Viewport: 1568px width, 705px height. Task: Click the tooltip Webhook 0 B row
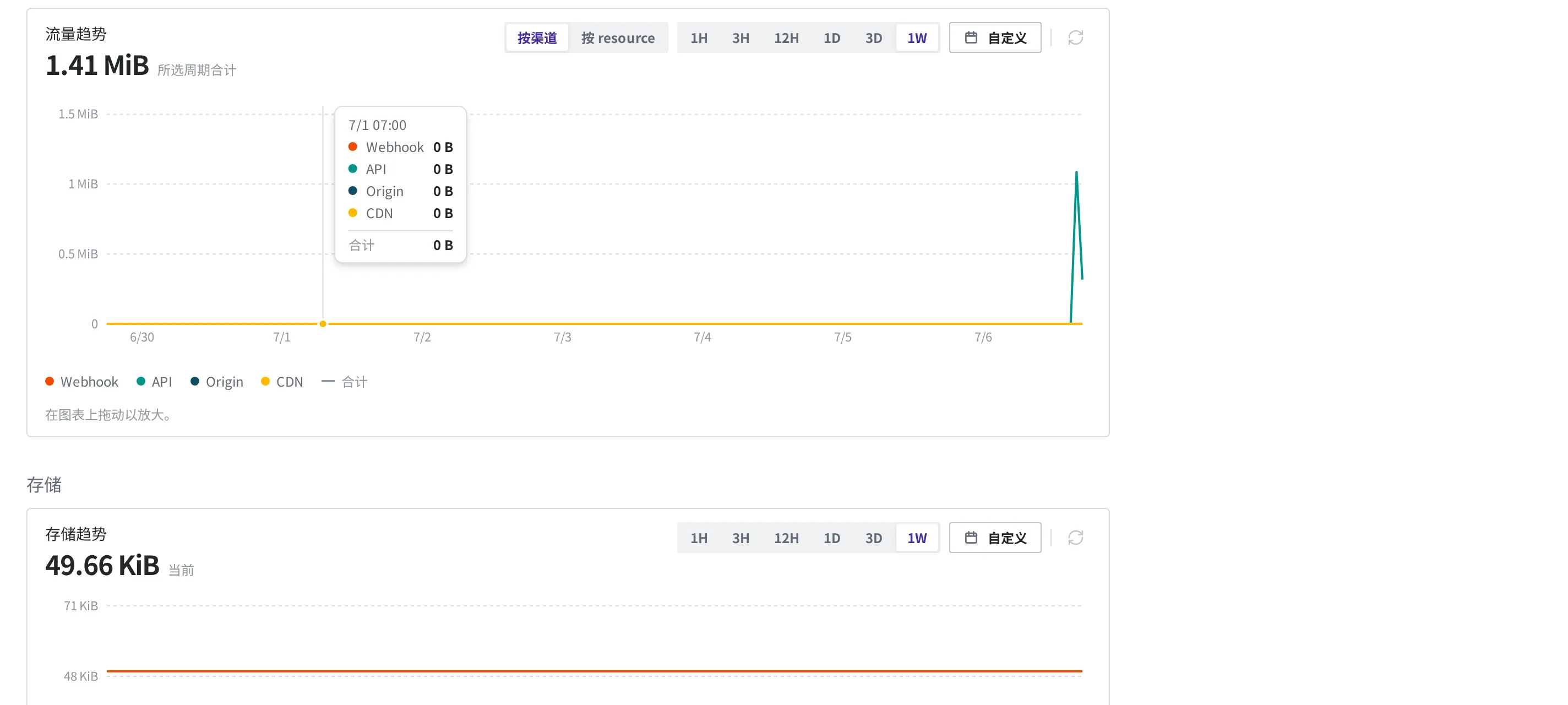tap(400, 147)
